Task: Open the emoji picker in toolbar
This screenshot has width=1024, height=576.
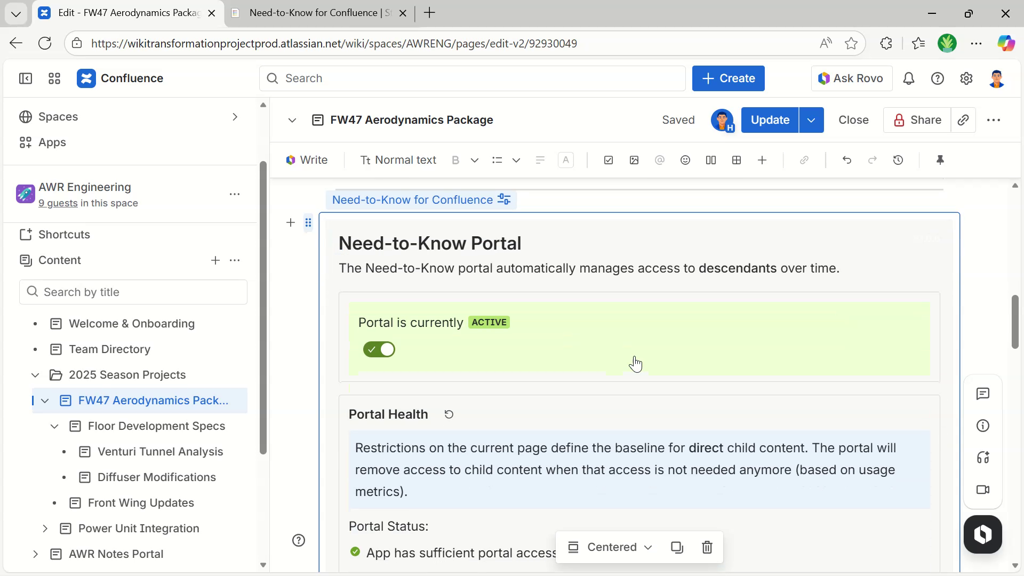Action: 685,160
